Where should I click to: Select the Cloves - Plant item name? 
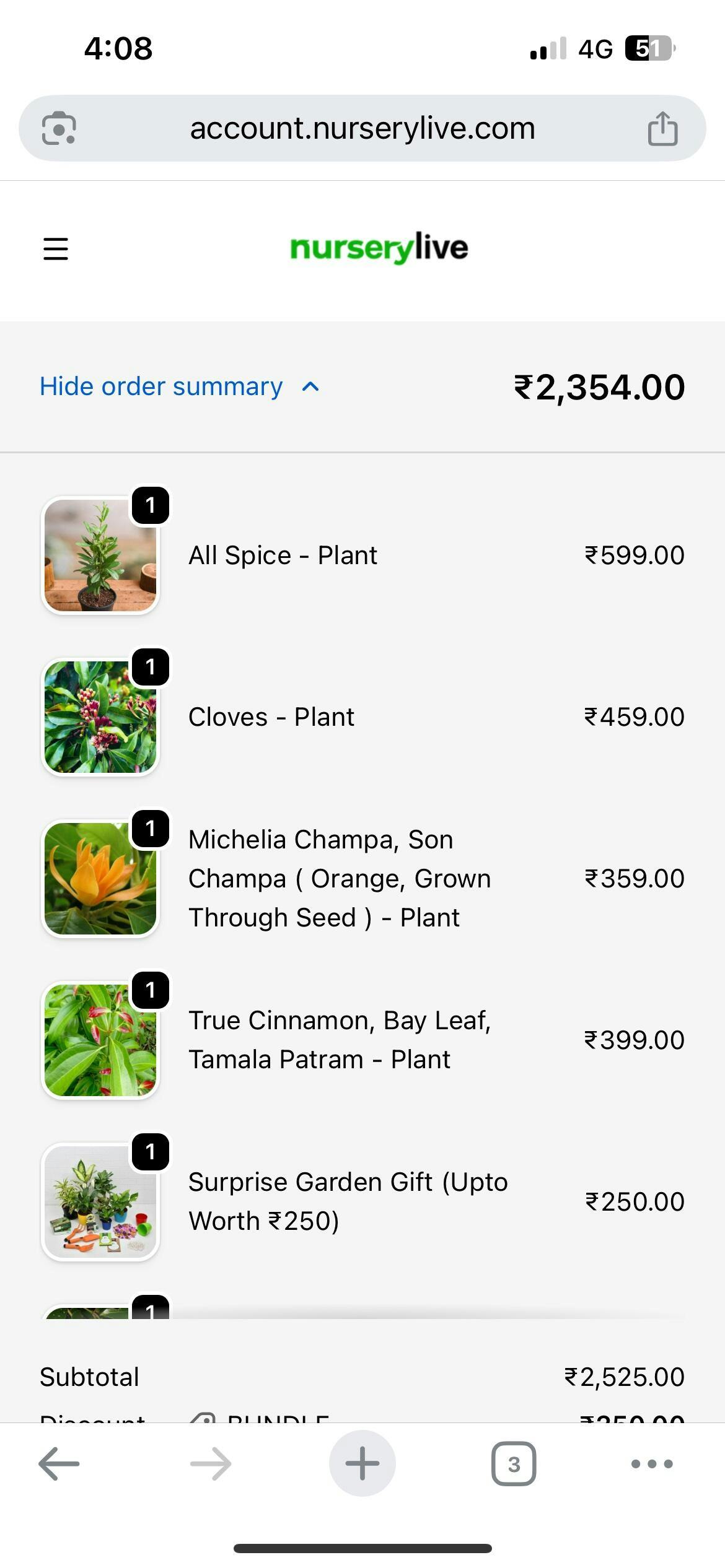click(x=271, y=717)
